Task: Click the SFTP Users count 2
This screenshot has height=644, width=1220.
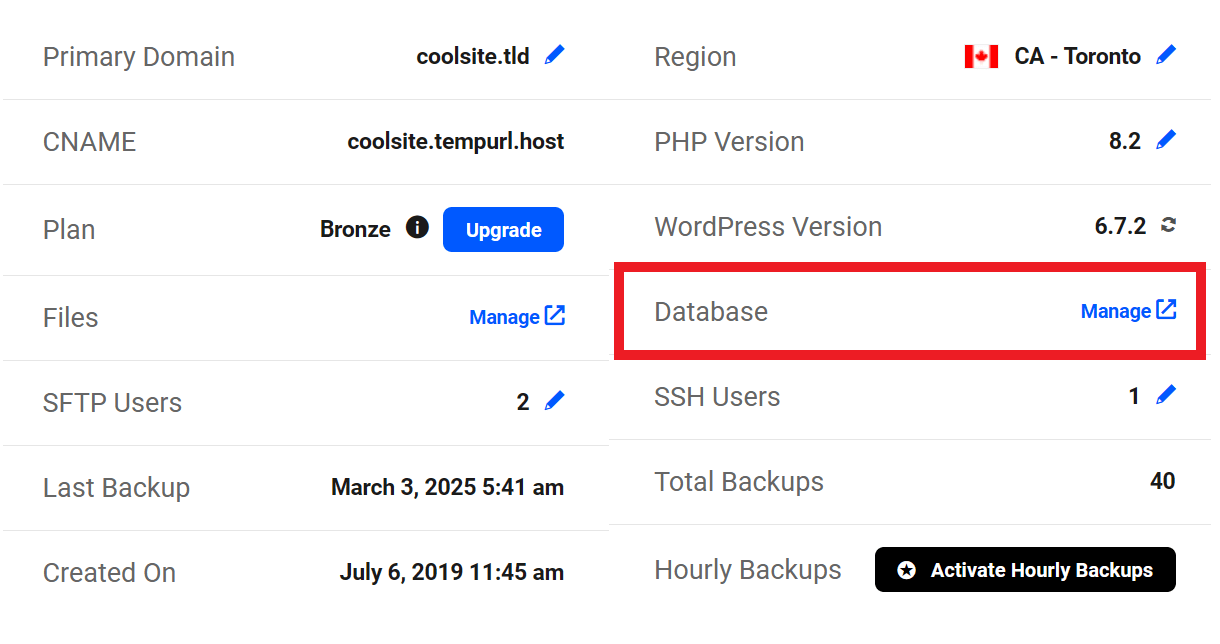Action: (x=523, y=403)
